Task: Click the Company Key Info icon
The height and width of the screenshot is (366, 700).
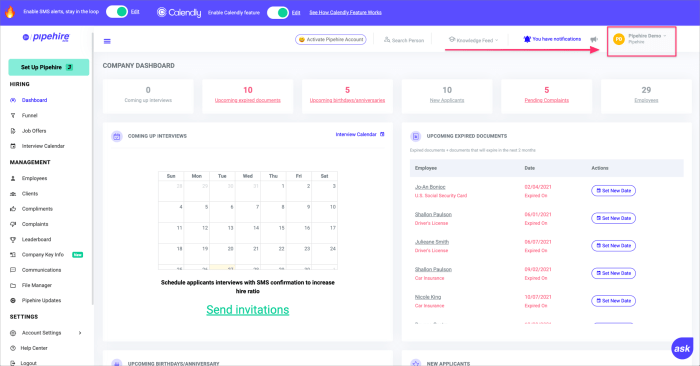Action: (13, 254)
